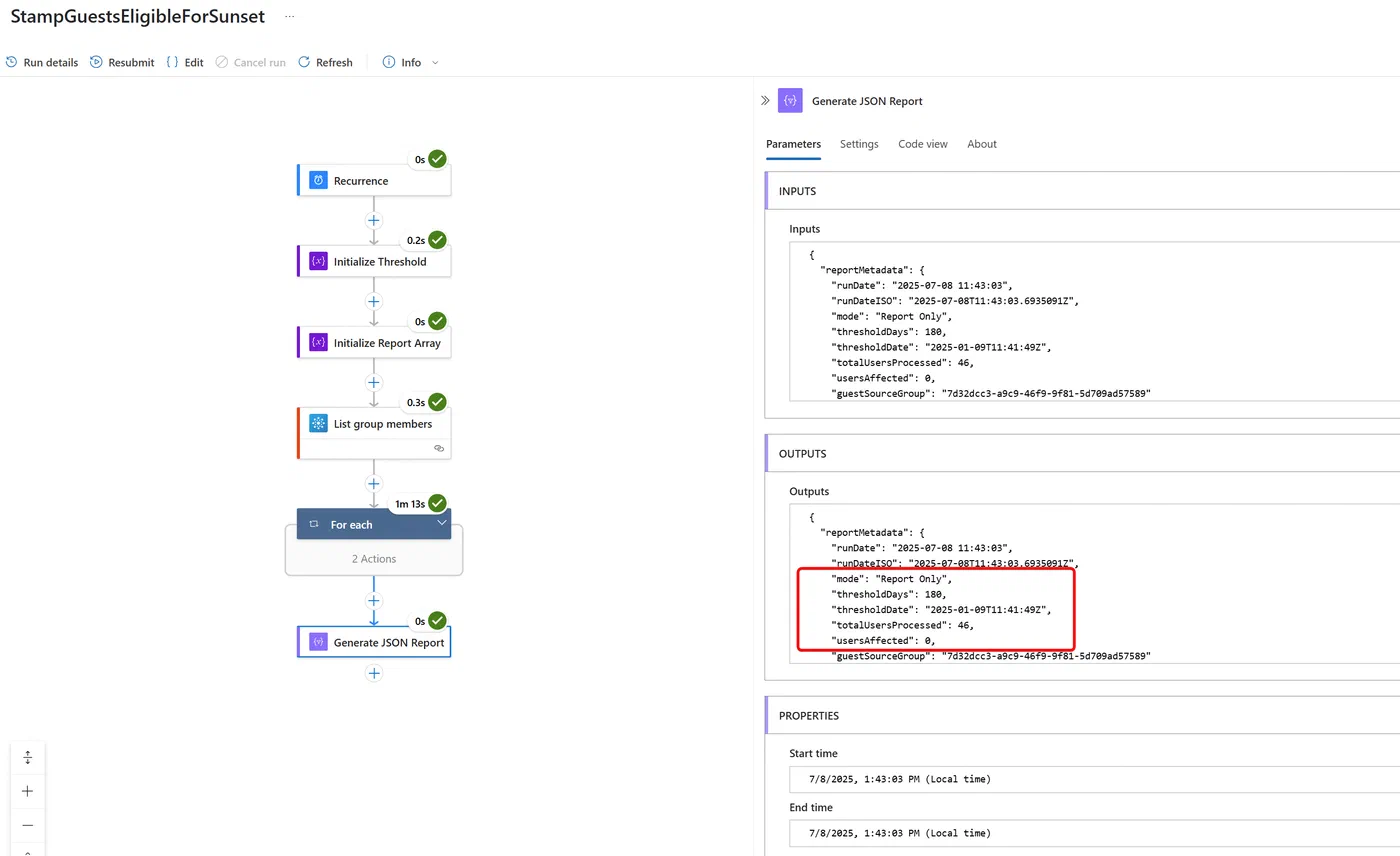Click the Start time value field

1095,779
